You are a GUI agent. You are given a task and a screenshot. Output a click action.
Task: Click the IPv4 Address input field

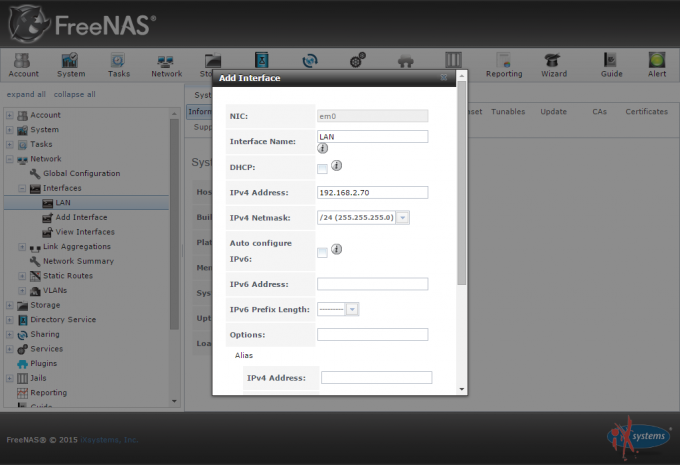pyautogui.click(x=372, y=192)
